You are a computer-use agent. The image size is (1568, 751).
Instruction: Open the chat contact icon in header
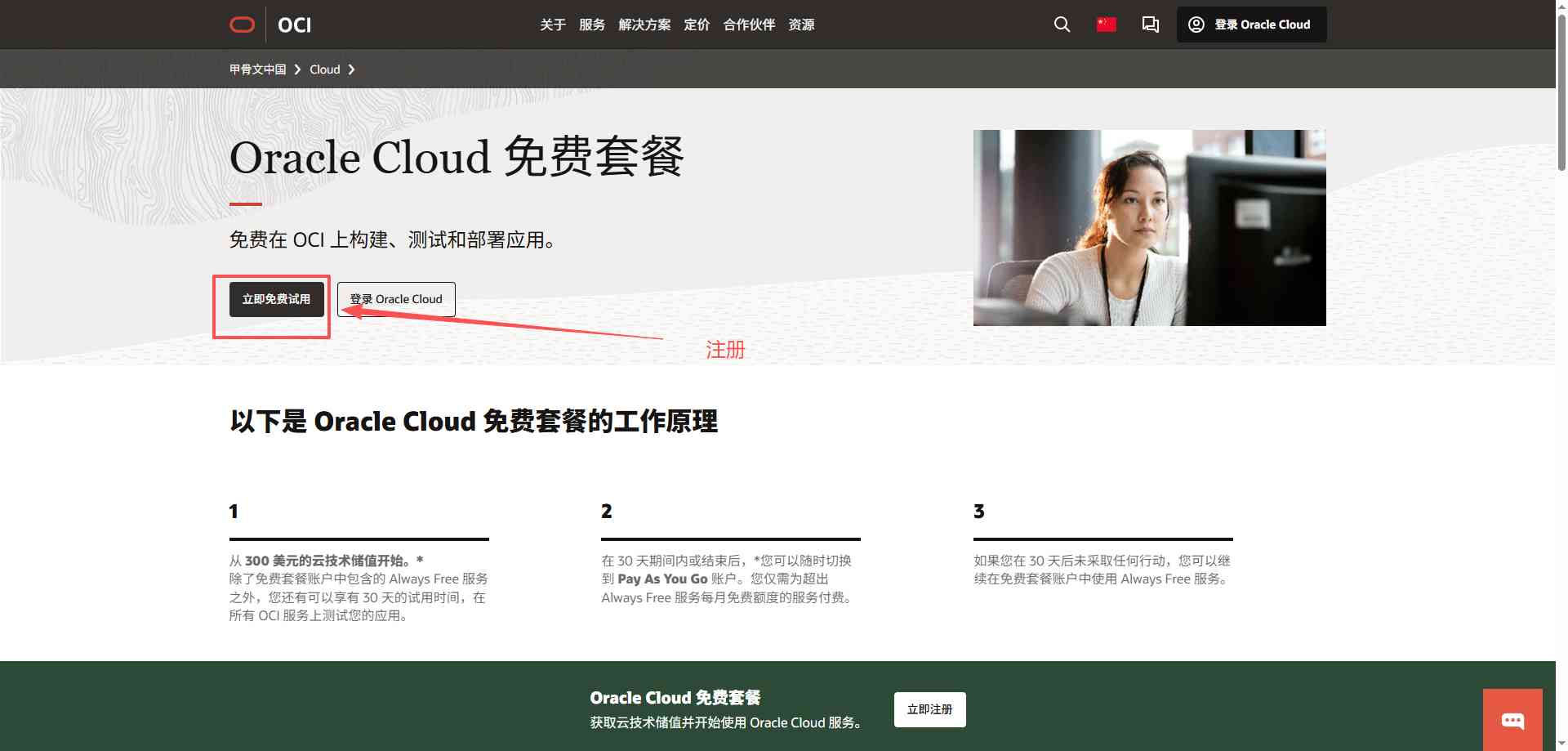click(x=1150, y=25)
